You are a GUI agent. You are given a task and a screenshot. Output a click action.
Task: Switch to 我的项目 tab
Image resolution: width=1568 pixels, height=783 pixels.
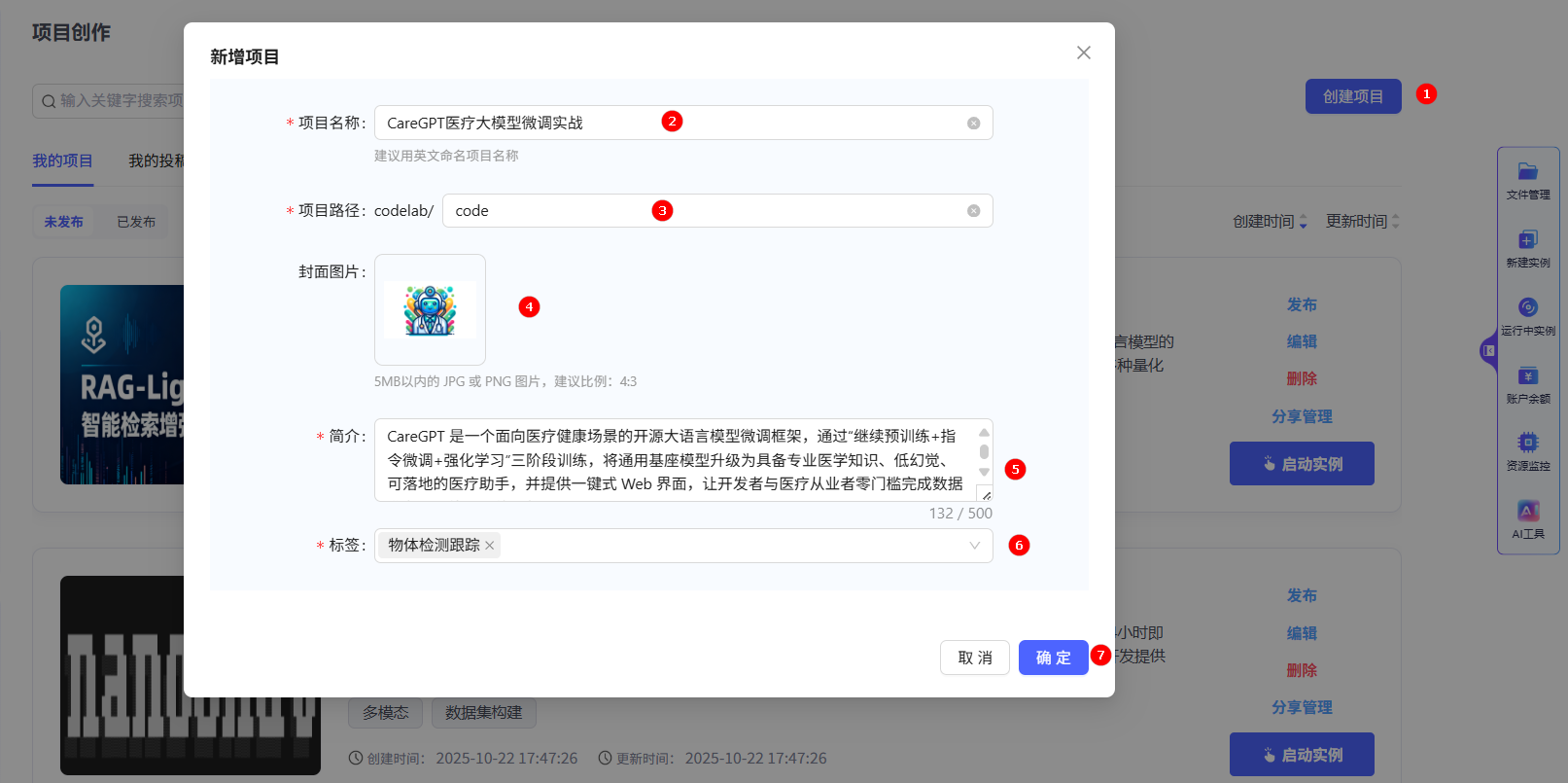tap(62, 161)
